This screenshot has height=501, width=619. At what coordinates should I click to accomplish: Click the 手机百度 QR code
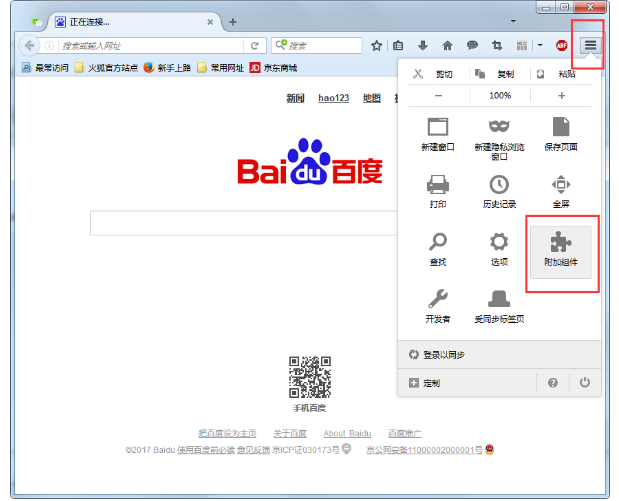310,377
